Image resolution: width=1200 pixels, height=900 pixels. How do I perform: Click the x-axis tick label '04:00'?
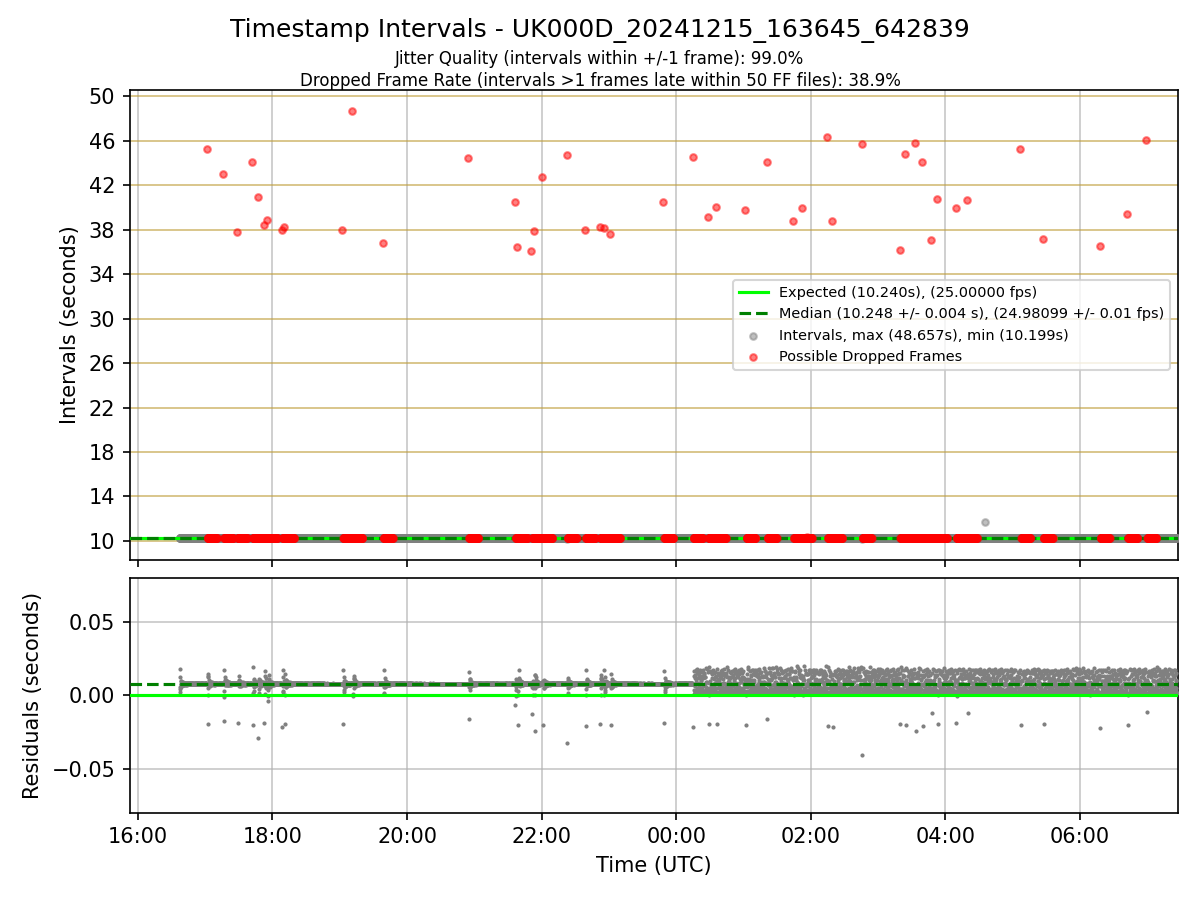tap(945, 834)
